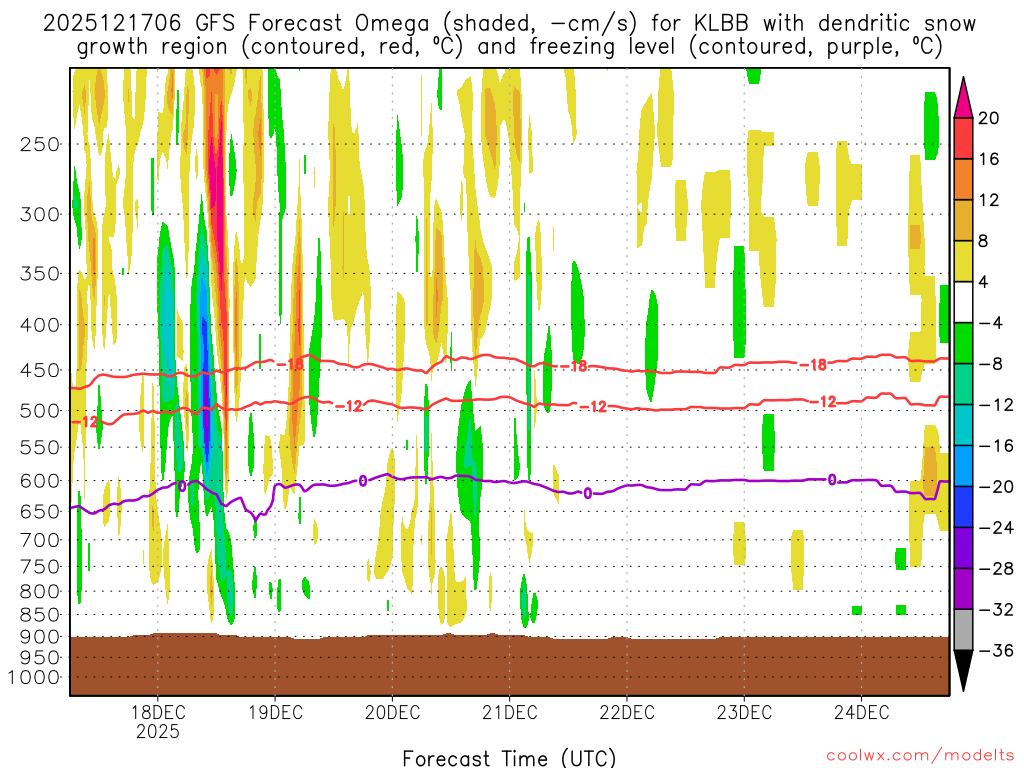The width and height of the screenshot is (1024, 768).
Task: Select the 18DEC 2025 date label
Action: tap(157, 721)
